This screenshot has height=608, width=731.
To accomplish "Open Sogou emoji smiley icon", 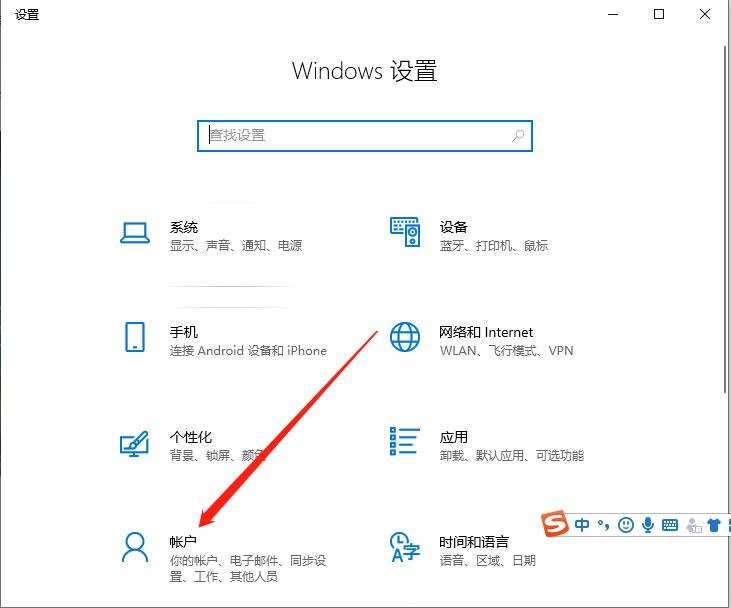I will click(x=626, y=525).
